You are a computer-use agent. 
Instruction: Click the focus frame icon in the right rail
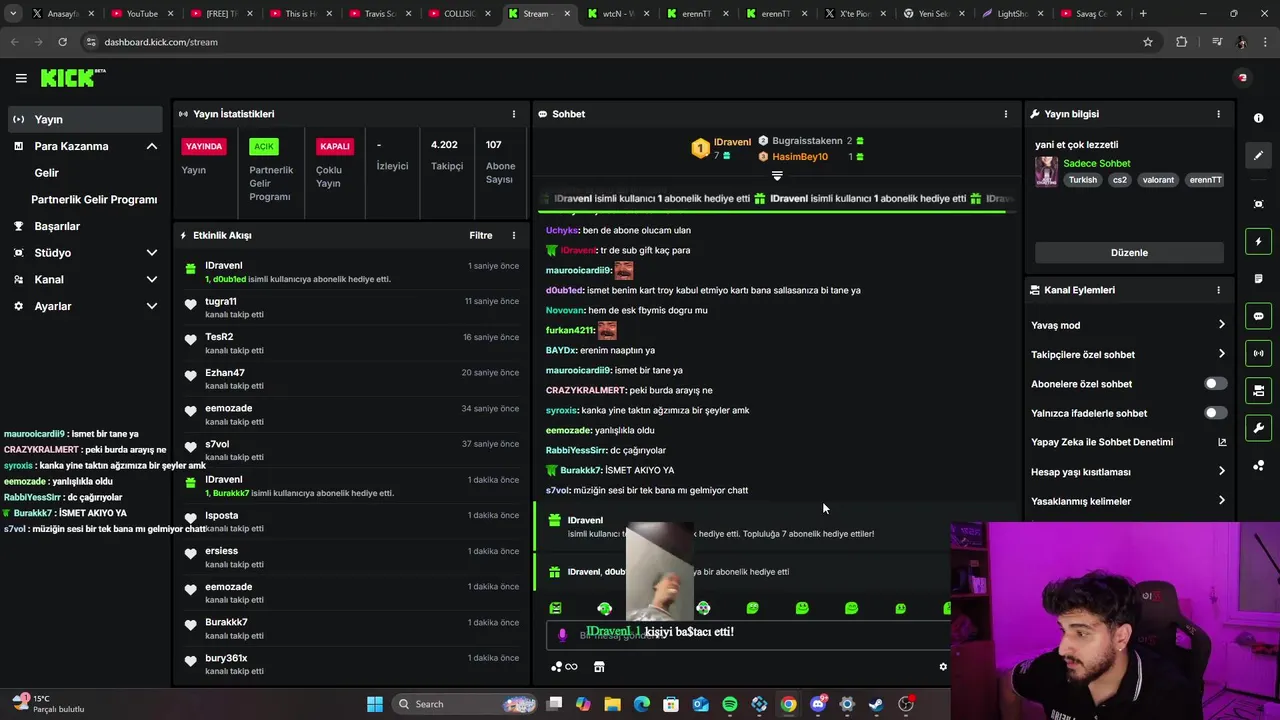point(1258,204)
